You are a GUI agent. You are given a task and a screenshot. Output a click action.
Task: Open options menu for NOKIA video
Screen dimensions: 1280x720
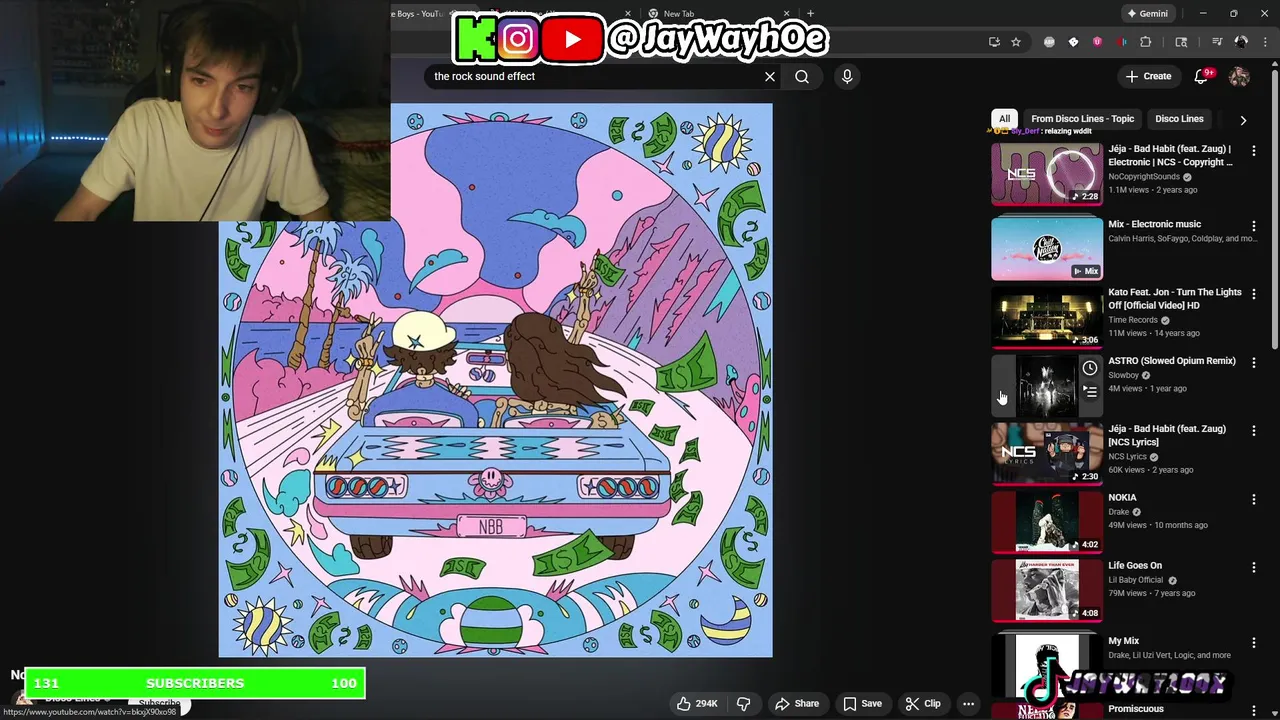pyautogui.click(x=1254, y=499)
